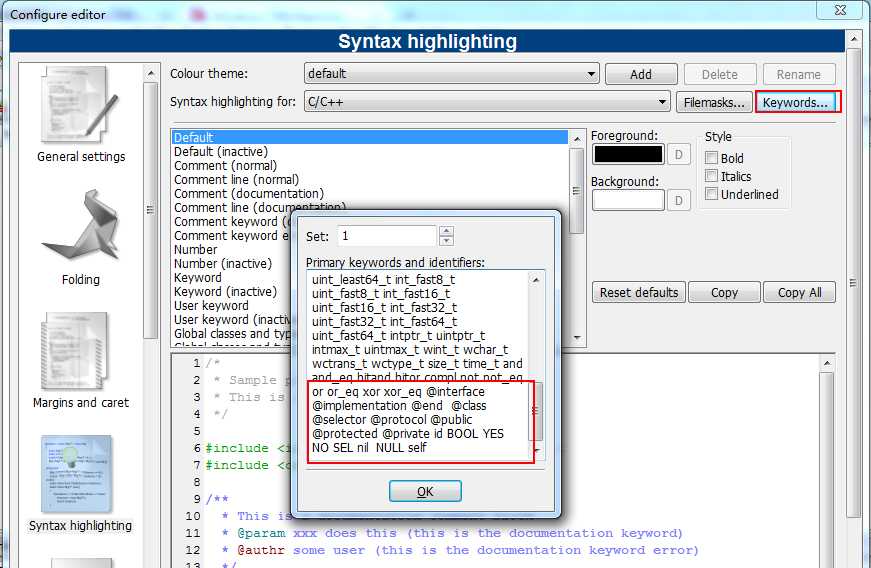Open the Colour theme dropdown
The width and height of the screenshot is (871, 568).
[452, 73]
